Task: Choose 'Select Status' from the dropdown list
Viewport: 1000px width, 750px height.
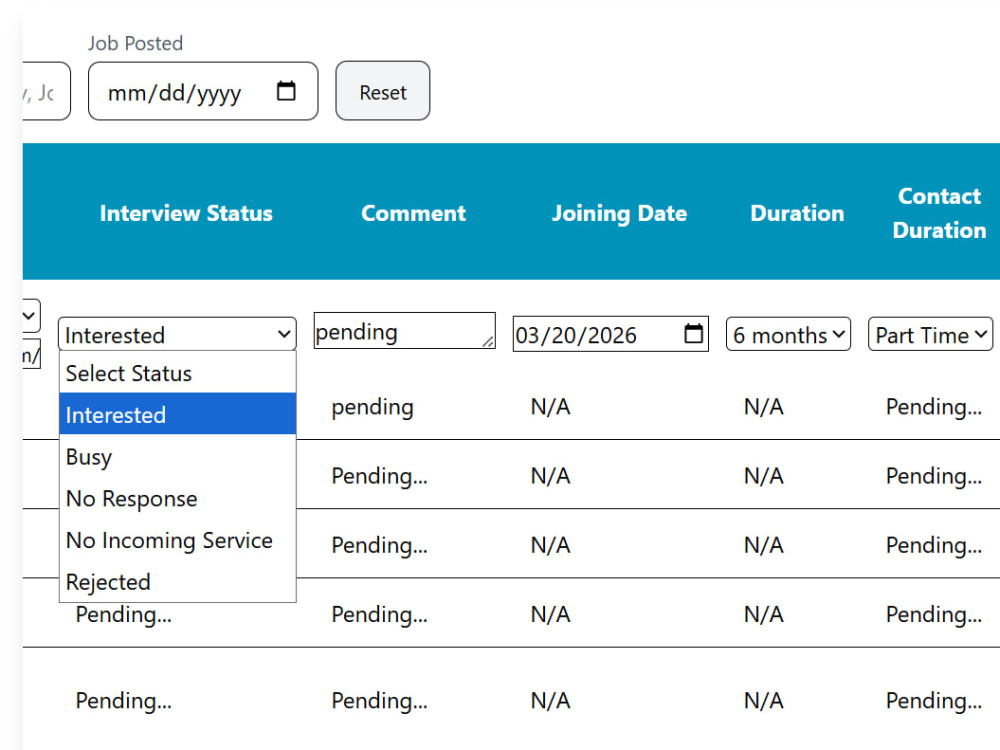Action: pyautogui.click(x=177, y=373)
